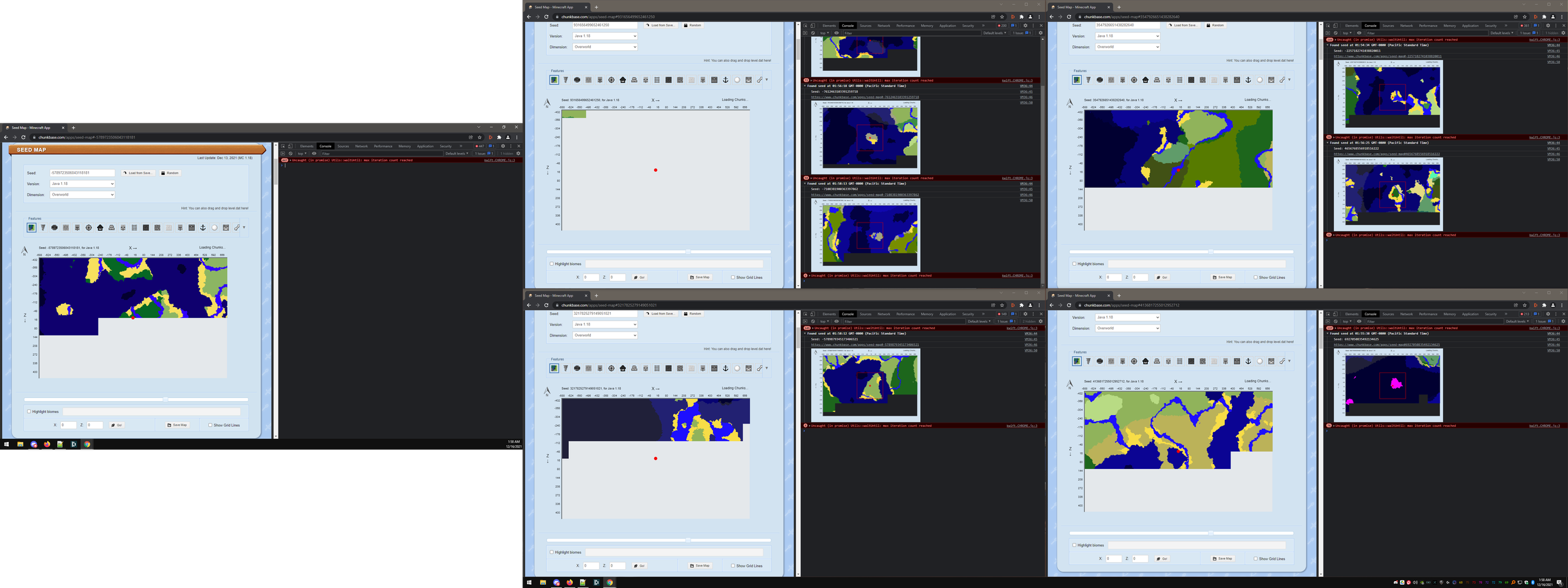Expand more features arrow in seed 3547 window
The height and width of the screenshot is (588, 1568).
point(1290,80)
